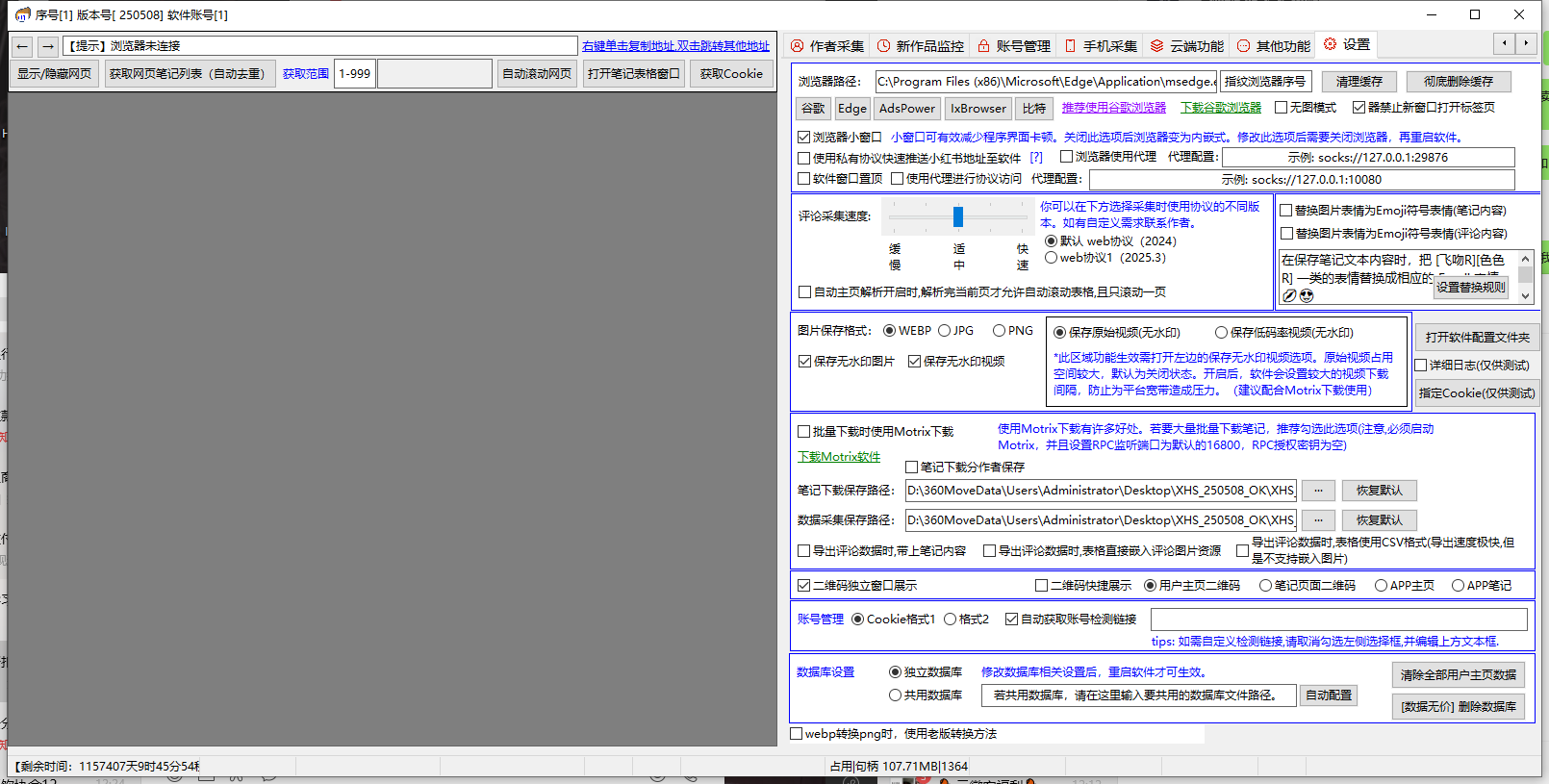
Task: Click the 评论采集速度 slider thumb
Action: point(958,217)
